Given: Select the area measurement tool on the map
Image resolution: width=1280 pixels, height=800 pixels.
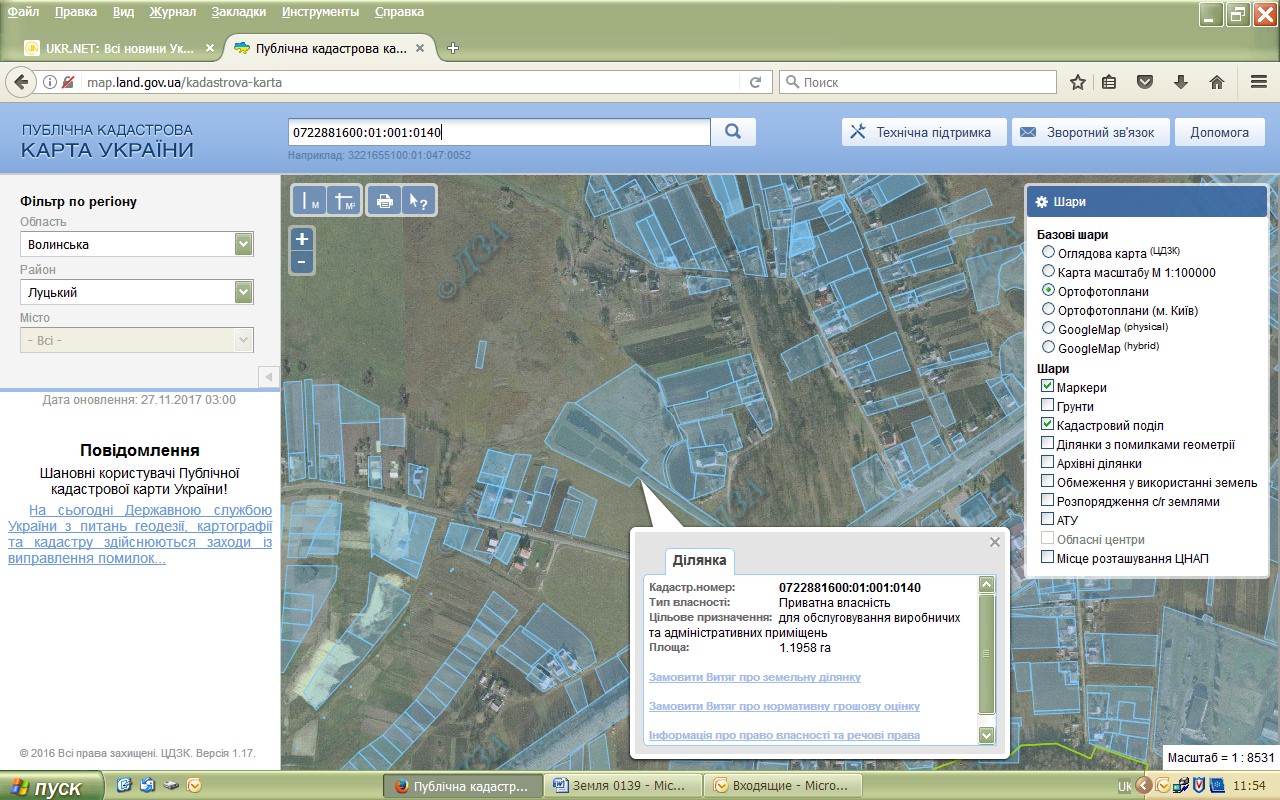Looking at the screenshot, I should click(344, 201).
